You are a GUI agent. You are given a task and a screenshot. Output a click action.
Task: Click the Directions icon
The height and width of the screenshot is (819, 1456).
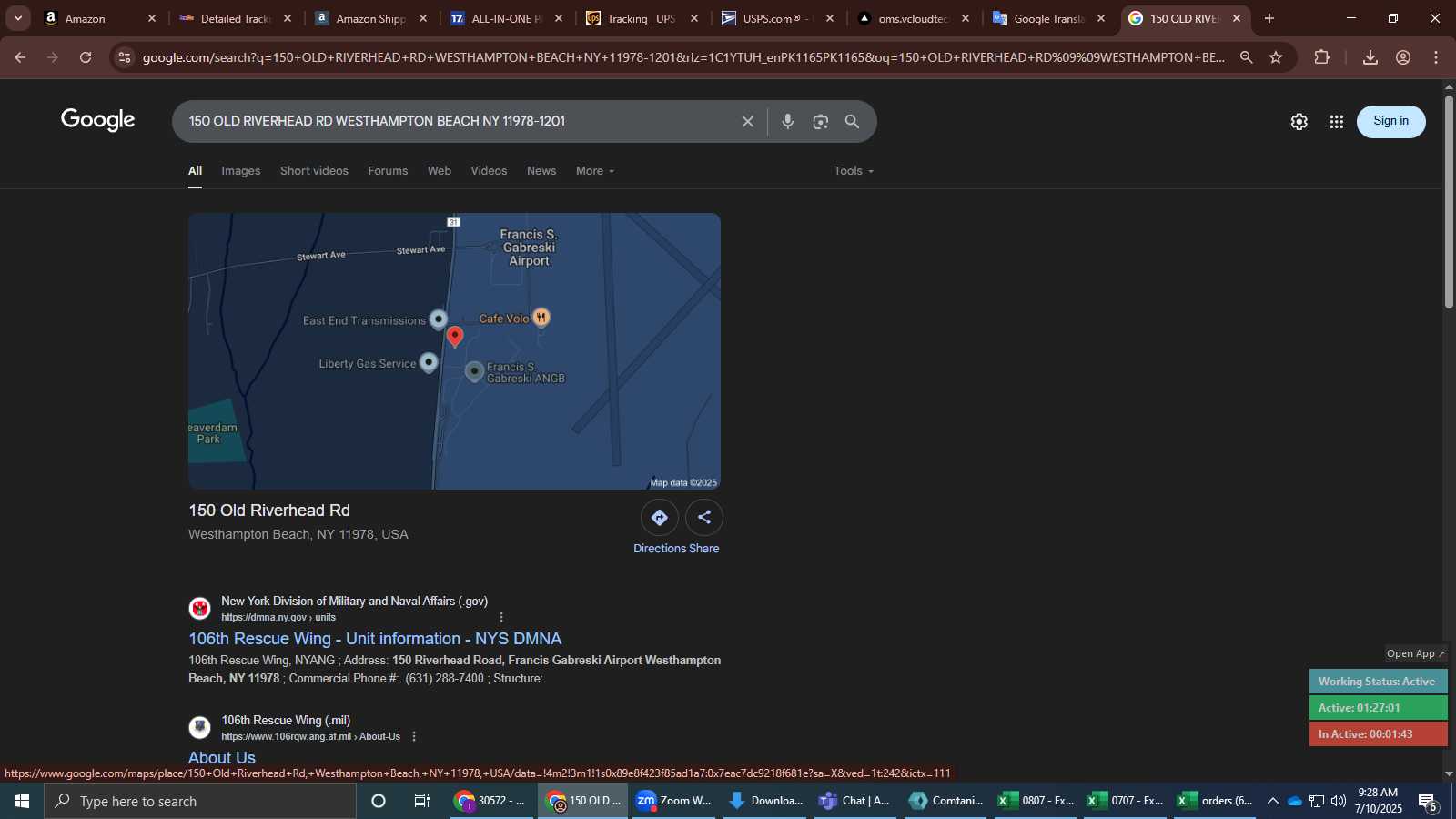pyautogui.click(x=659, y=517)
